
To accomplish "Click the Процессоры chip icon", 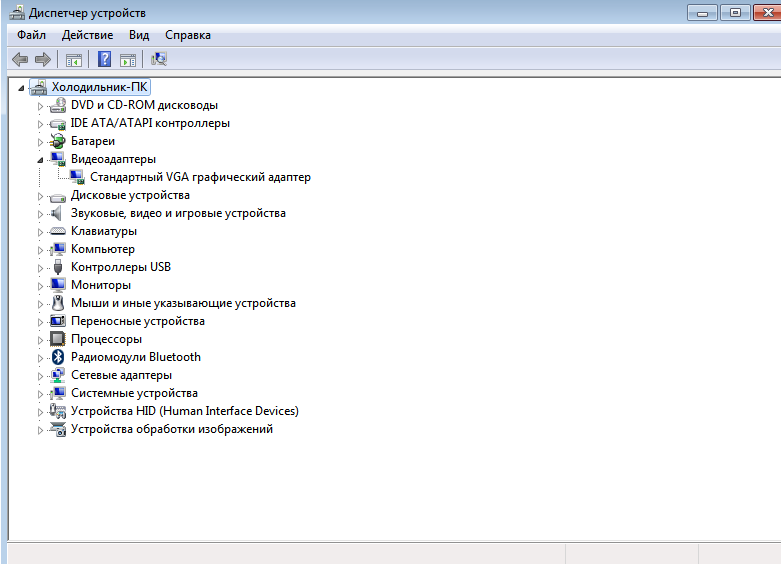I will point(58,339).
